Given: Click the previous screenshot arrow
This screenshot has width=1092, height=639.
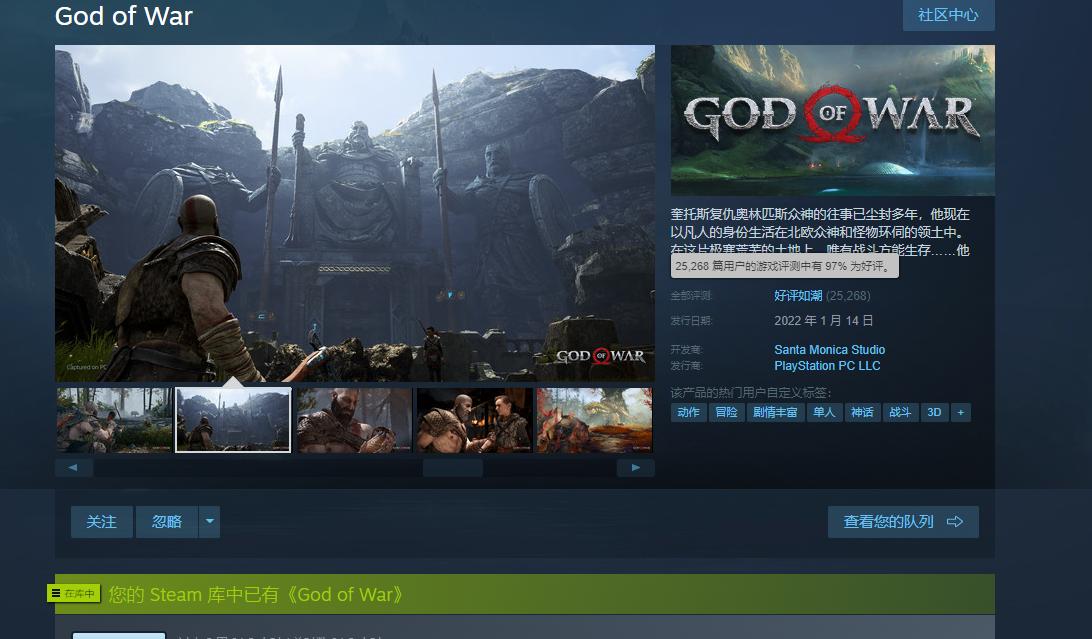Looking at the screenshot, I should (x=74, y=466).
